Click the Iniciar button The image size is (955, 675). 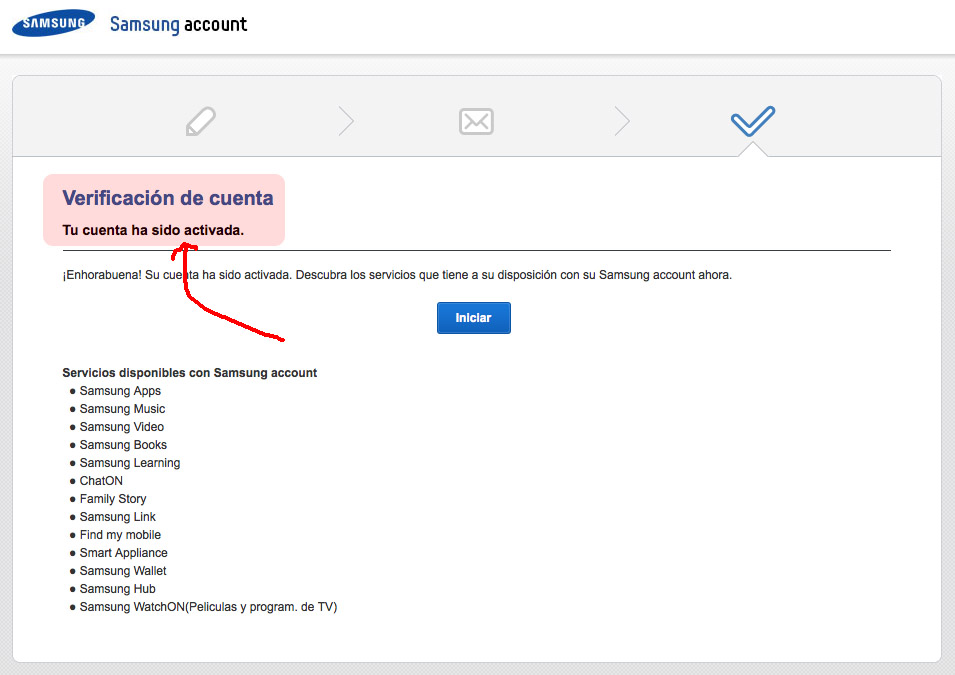pos(474,318)
